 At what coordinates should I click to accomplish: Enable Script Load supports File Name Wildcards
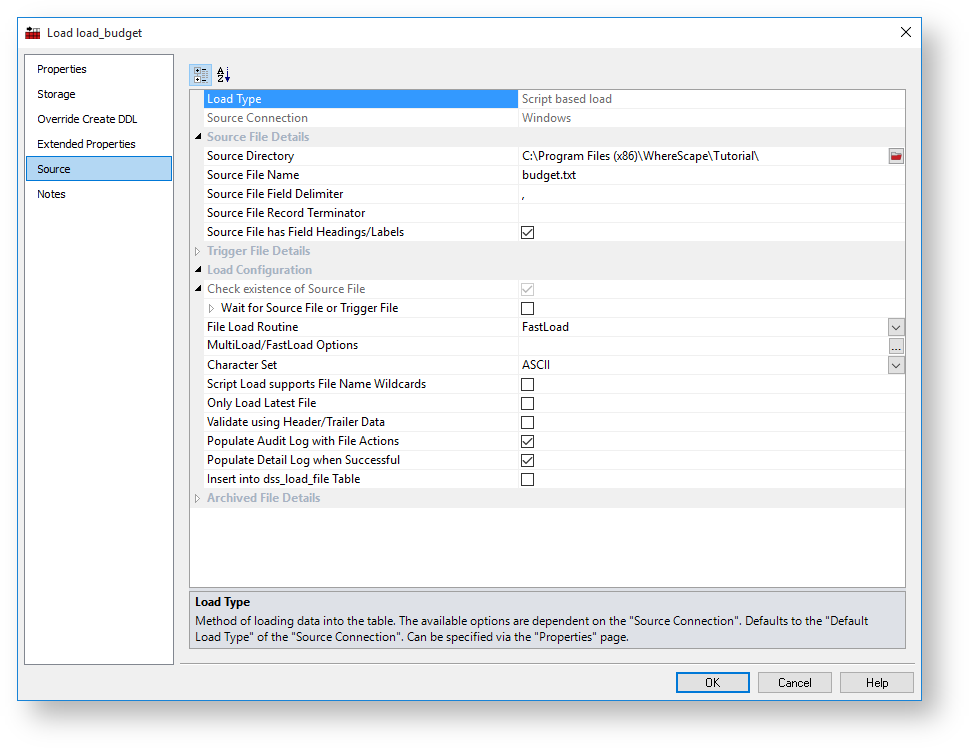527,384
